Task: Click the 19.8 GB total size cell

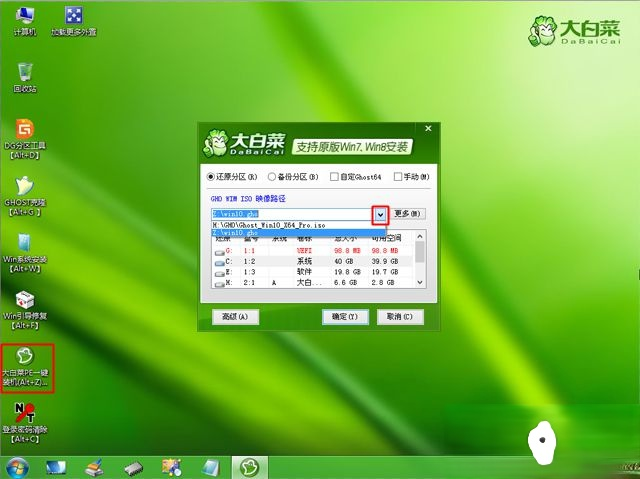Action: point(347,272)
